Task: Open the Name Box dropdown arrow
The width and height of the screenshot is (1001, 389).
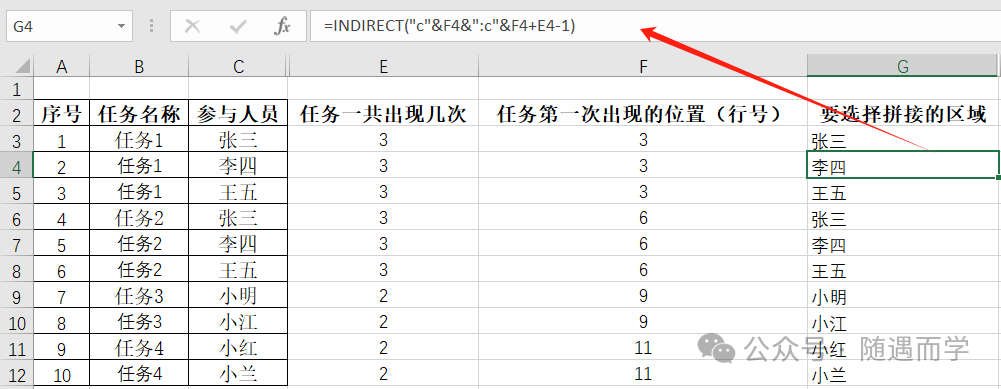Action: (121, 26)
